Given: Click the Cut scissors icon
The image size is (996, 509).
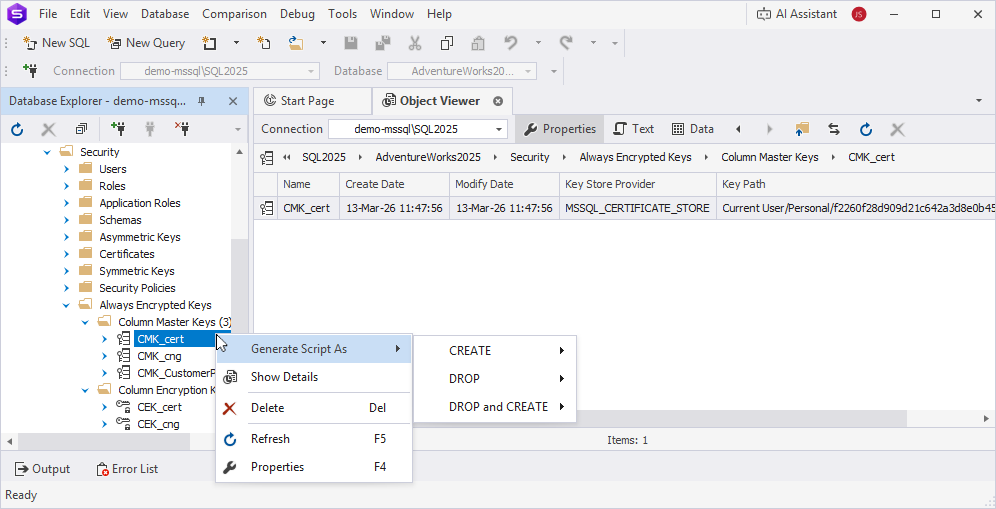Looking at the screenshot, I should (x=415, y=43).
